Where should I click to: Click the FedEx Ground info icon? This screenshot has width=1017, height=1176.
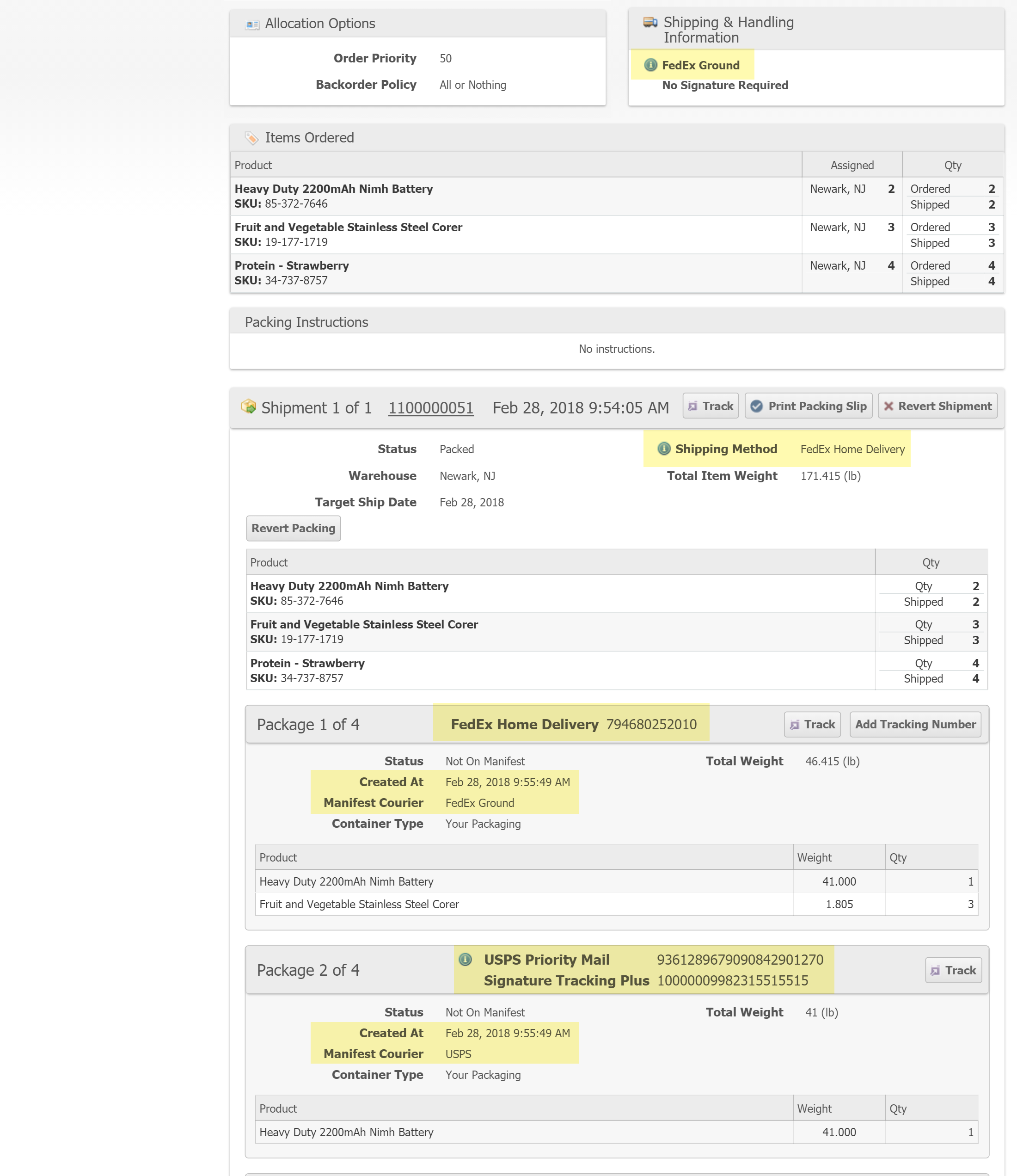[650, 65]
